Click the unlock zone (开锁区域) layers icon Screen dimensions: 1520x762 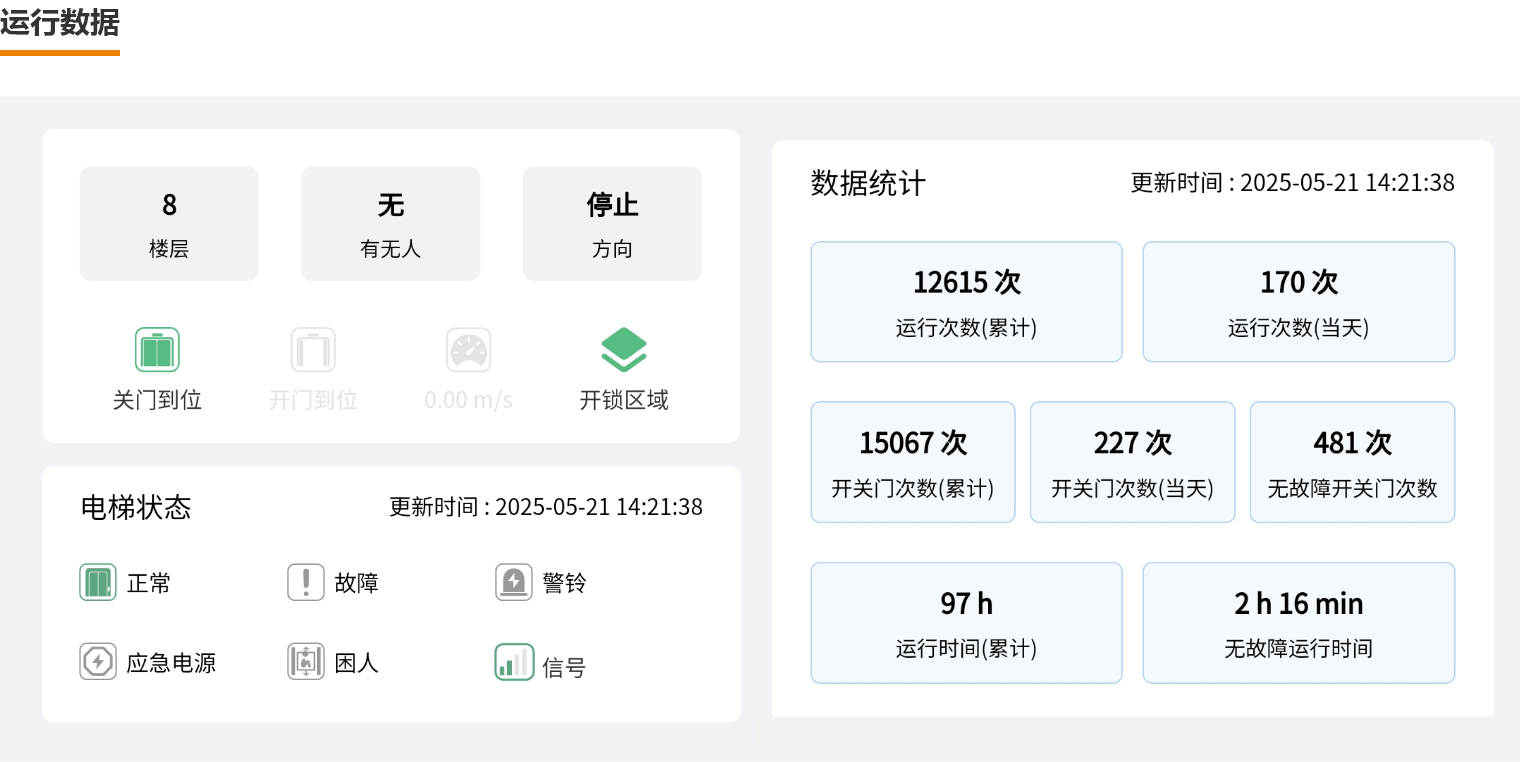click(x=624, y=350)
